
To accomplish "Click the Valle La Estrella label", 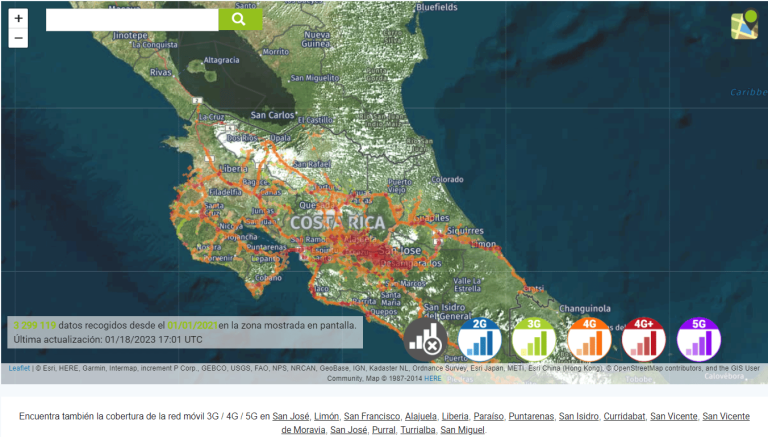I will tap(467, 284).
